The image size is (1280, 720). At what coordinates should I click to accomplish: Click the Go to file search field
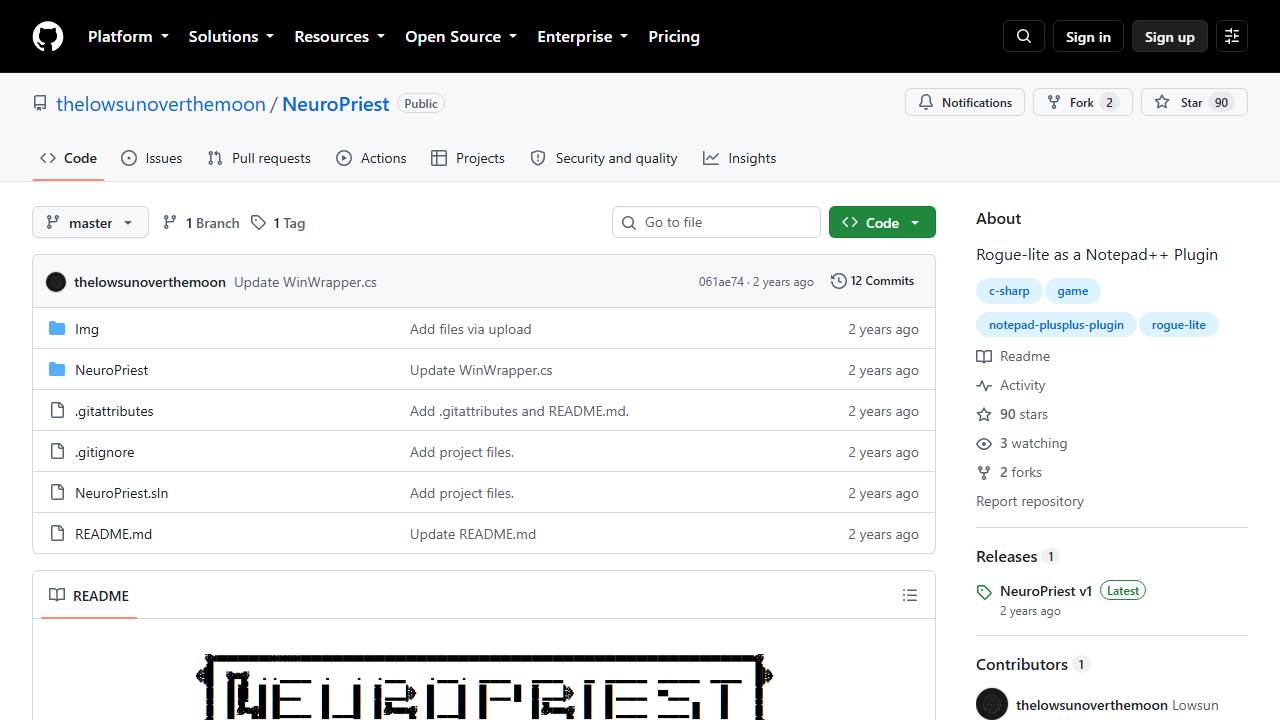[716, 223]
